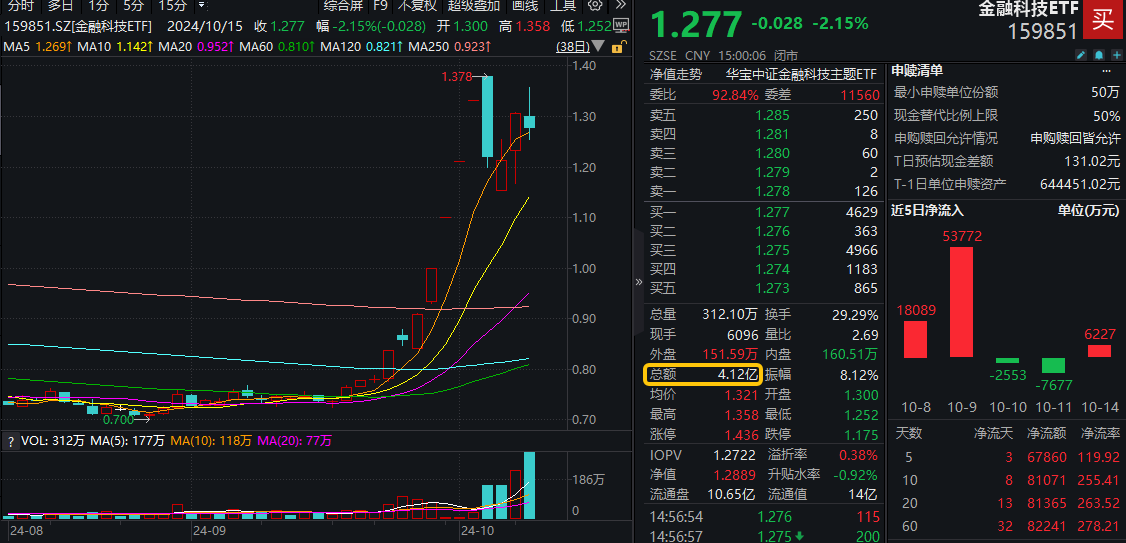The height and width of the screenshot is (543, 1126).
Task: Click the 最小申赎单位份额 50万 row
Action: pos(1007,93)
